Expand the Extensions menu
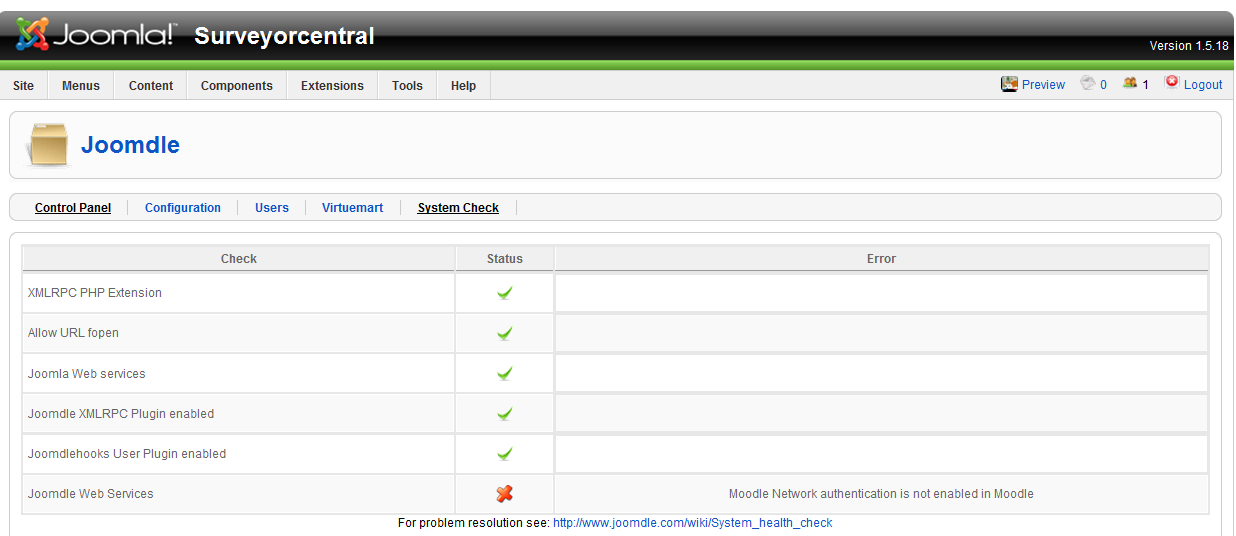Screen dimensions: 1236x536 tap(332, 86)
